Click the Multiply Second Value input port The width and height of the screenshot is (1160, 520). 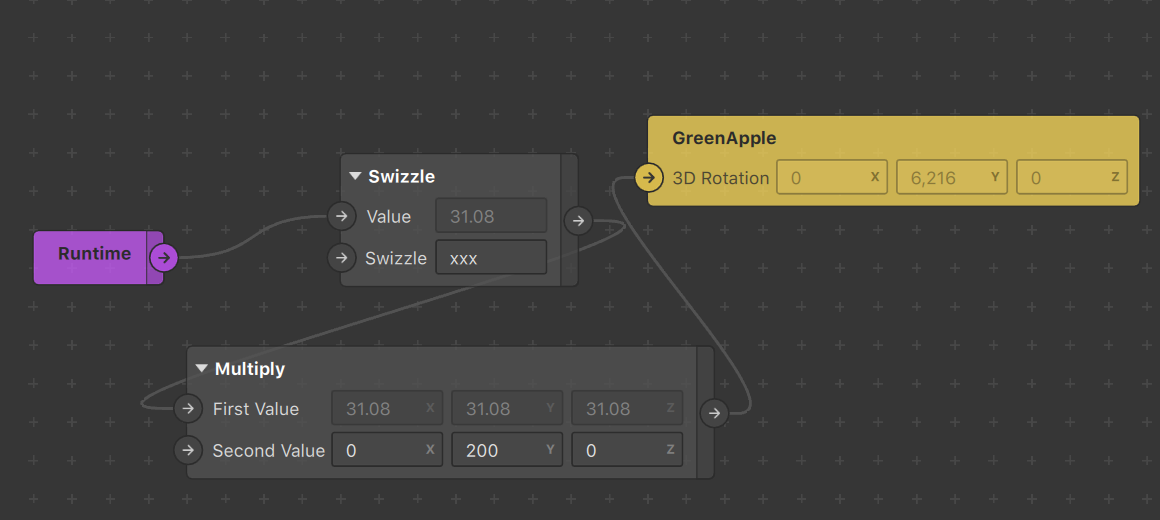pyautogui.click(x=189, y=450)
